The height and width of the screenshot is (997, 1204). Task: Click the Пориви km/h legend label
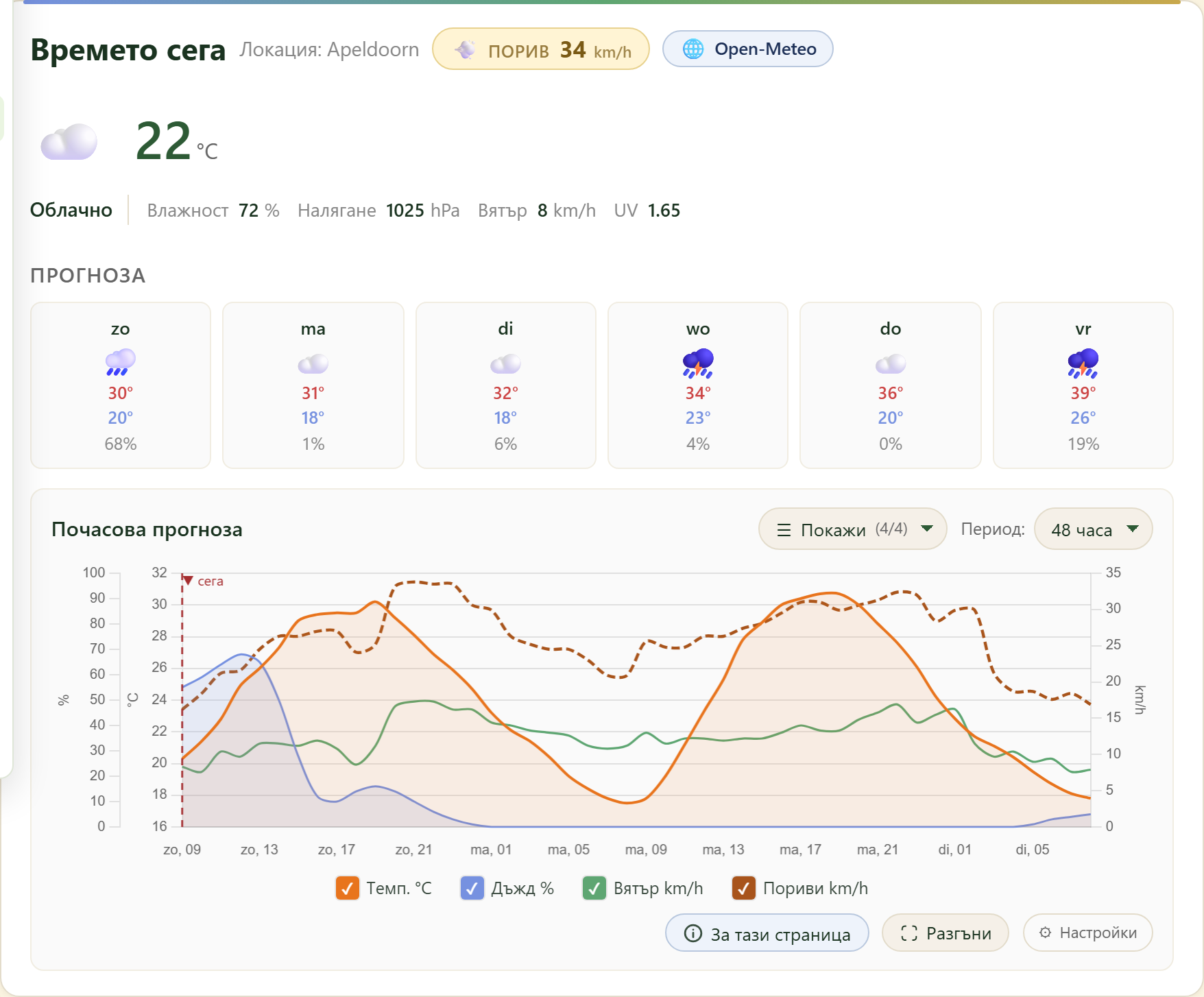click(815, 888)
